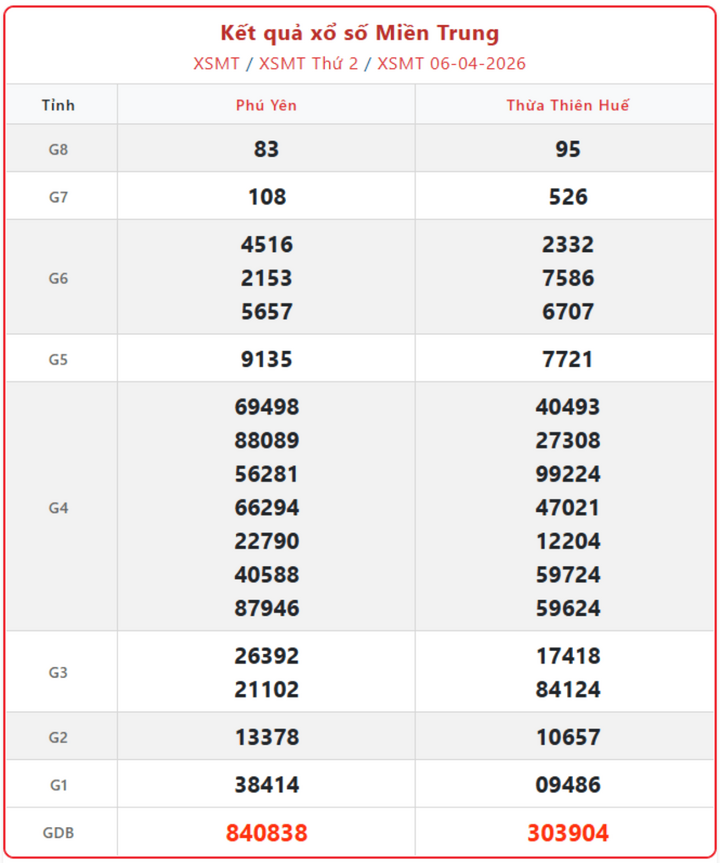Select the G2 number 10657
The height and width of the screenshot is (863, 720).
click(x=568, y=738)
